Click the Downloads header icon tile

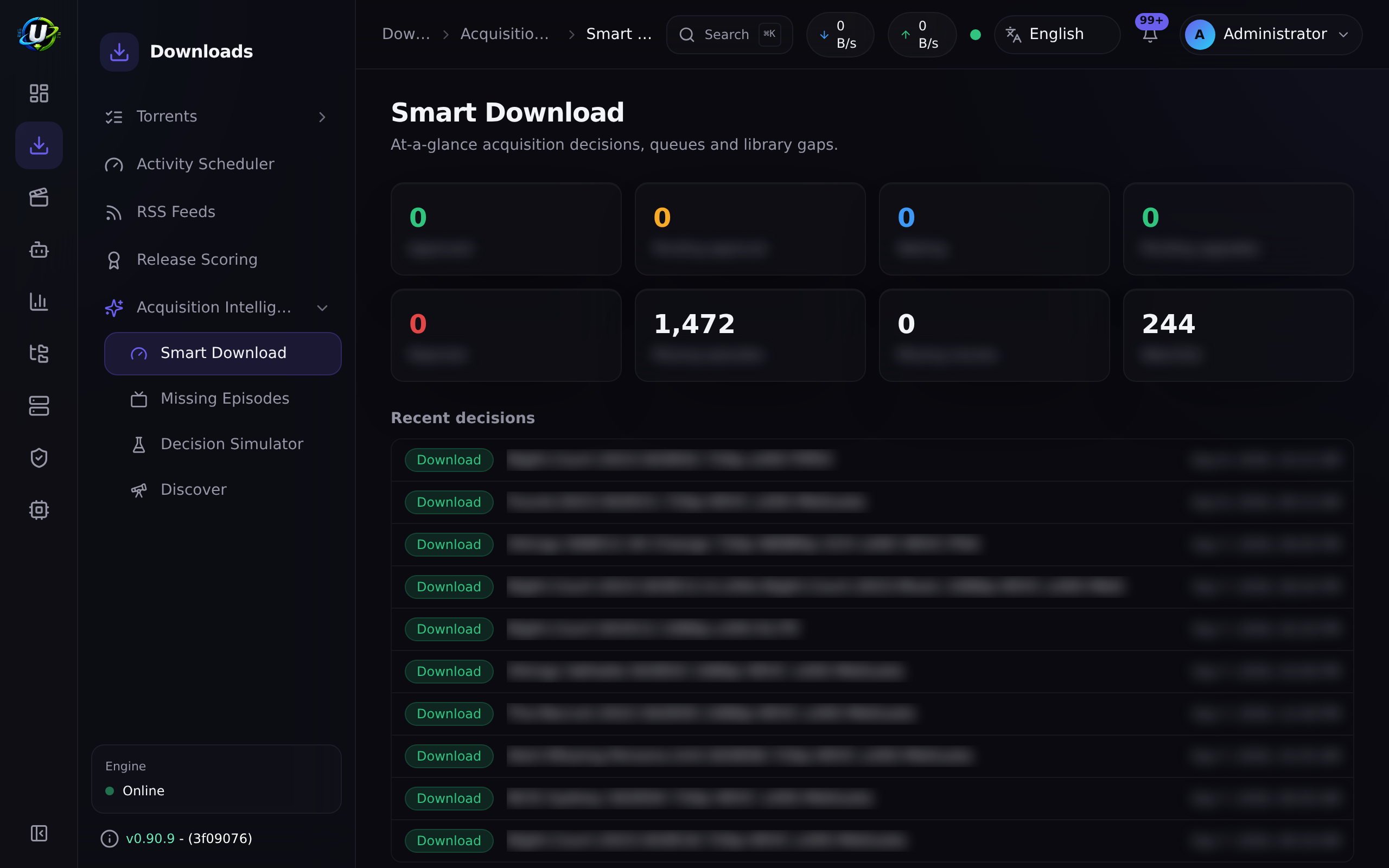(x=119, y=52)
